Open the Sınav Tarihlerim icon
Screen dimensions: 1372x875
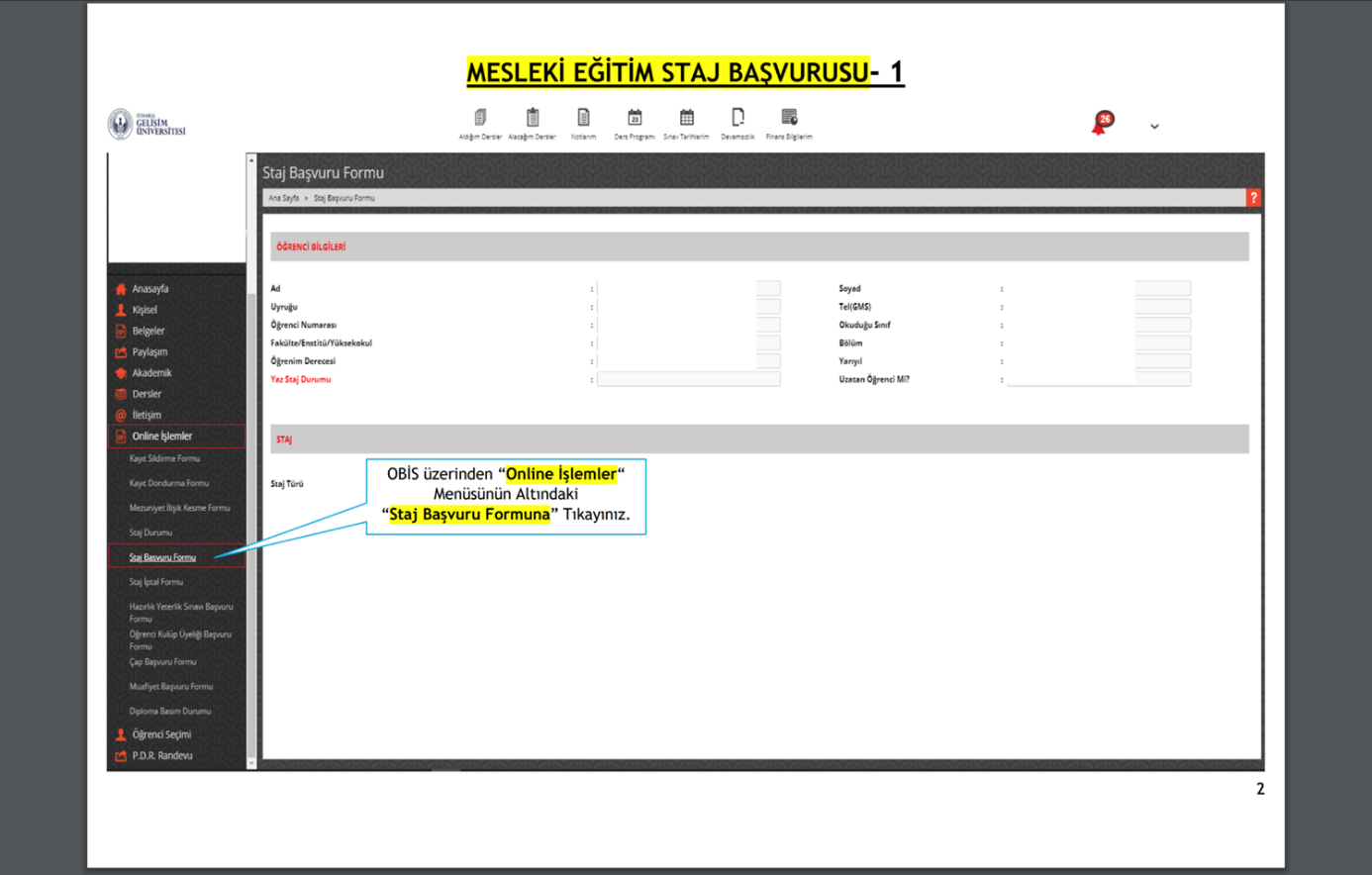(686, 118)
